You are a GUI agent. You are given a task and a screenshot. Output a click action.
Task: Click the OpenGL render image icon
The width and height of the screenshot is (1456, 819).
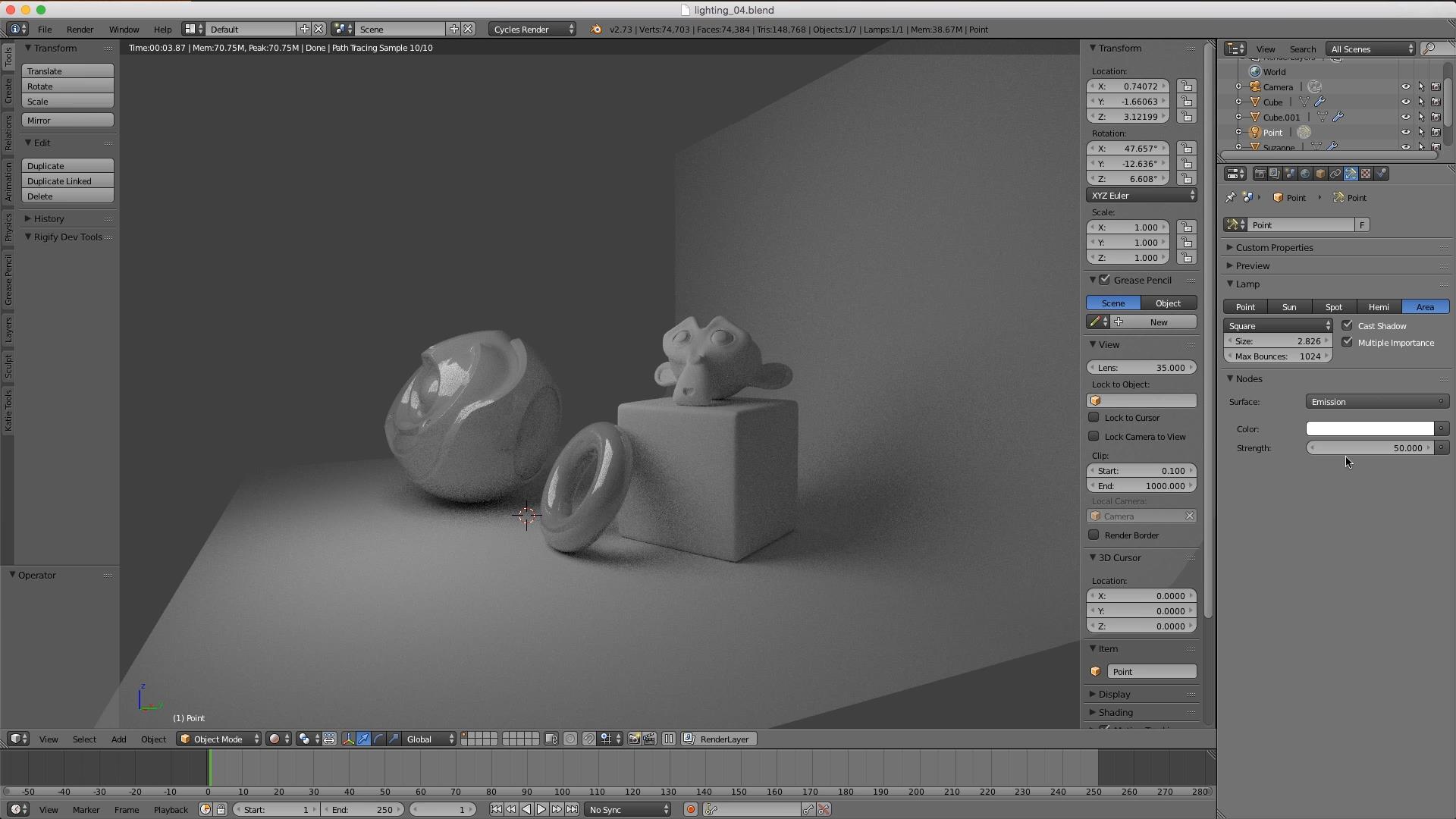tap(634, 739)
